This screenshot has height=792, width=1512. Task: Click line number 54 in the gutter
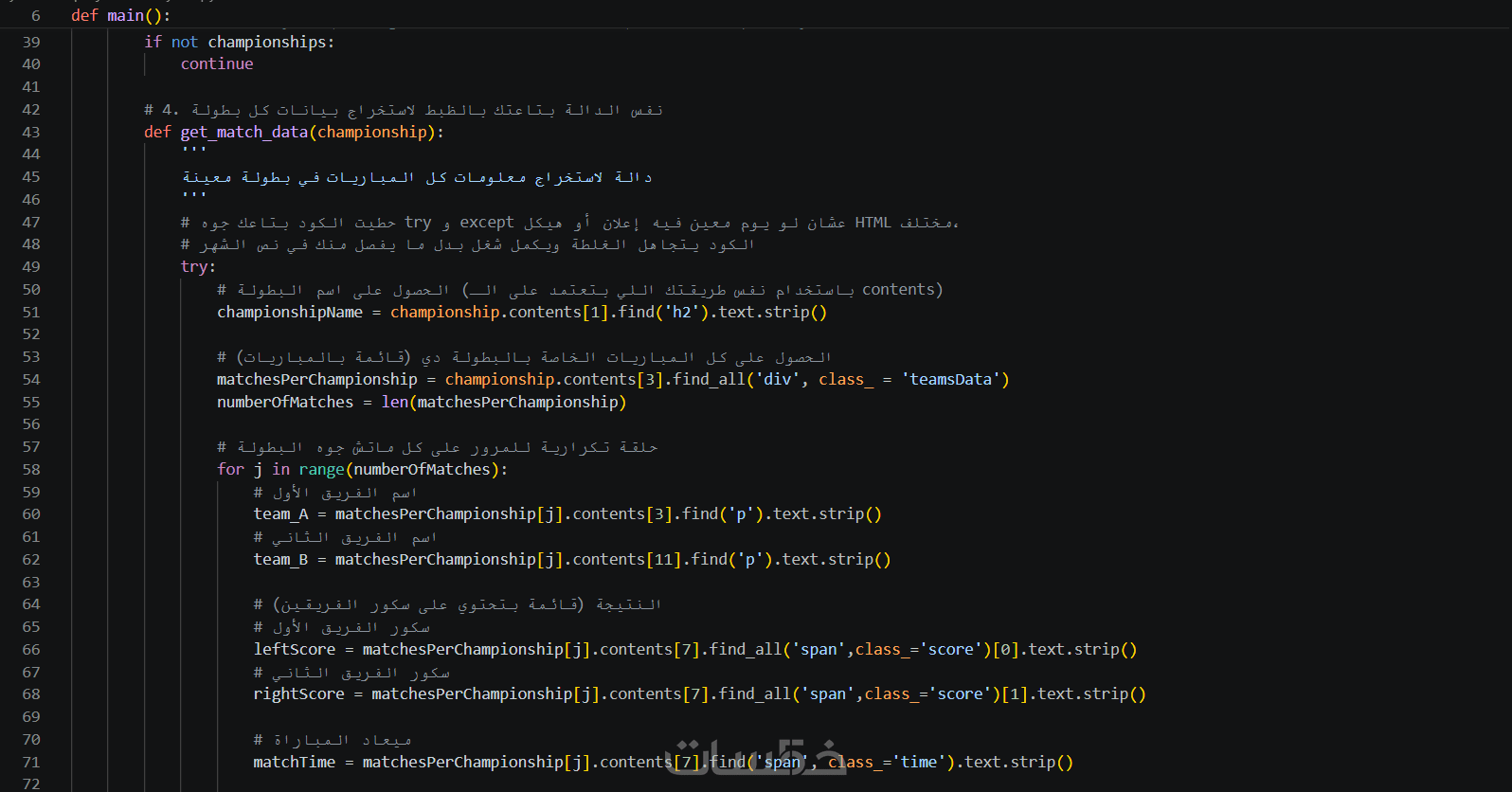coord(31,379)
